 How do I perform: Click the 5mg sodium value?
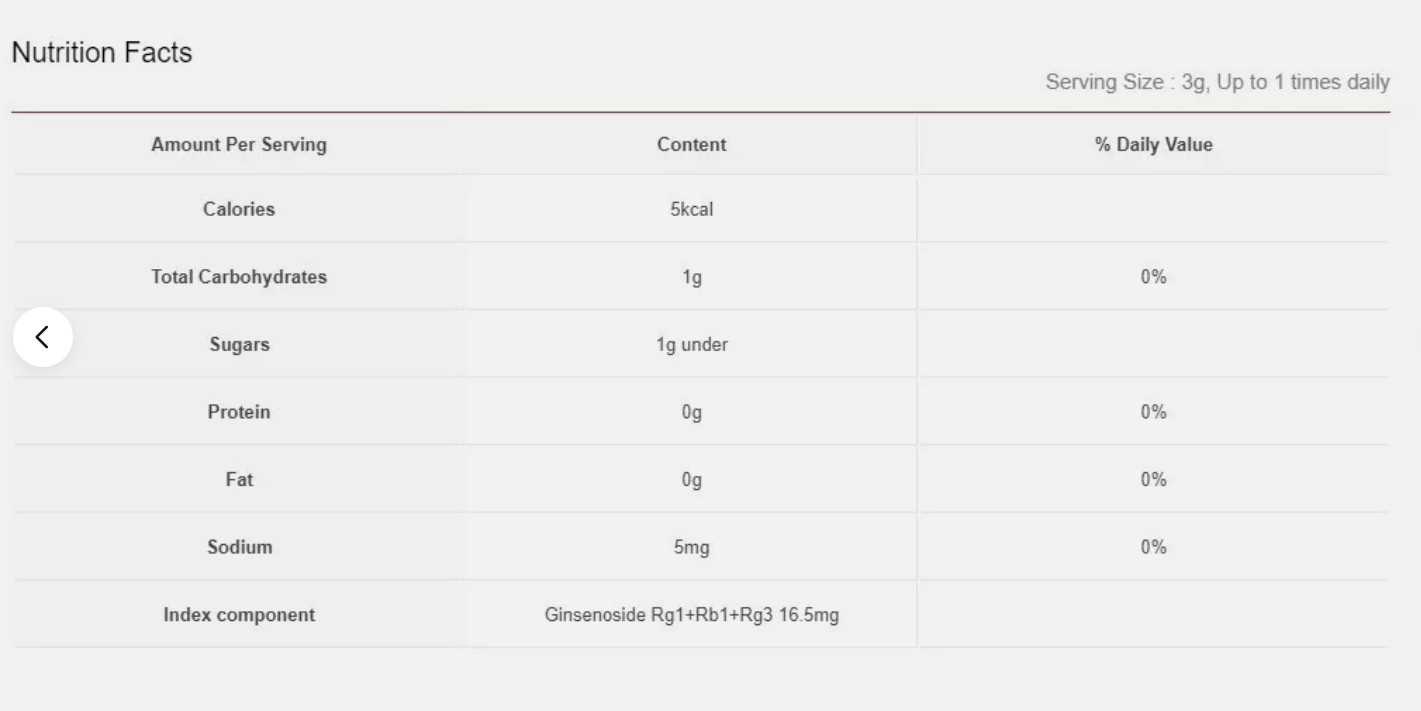tap(692, 547)
